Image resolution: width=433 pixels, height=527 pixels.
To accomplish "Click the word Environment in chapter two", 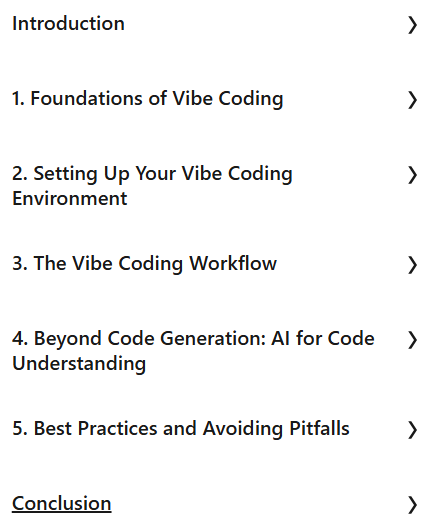I will click(70, 198).
